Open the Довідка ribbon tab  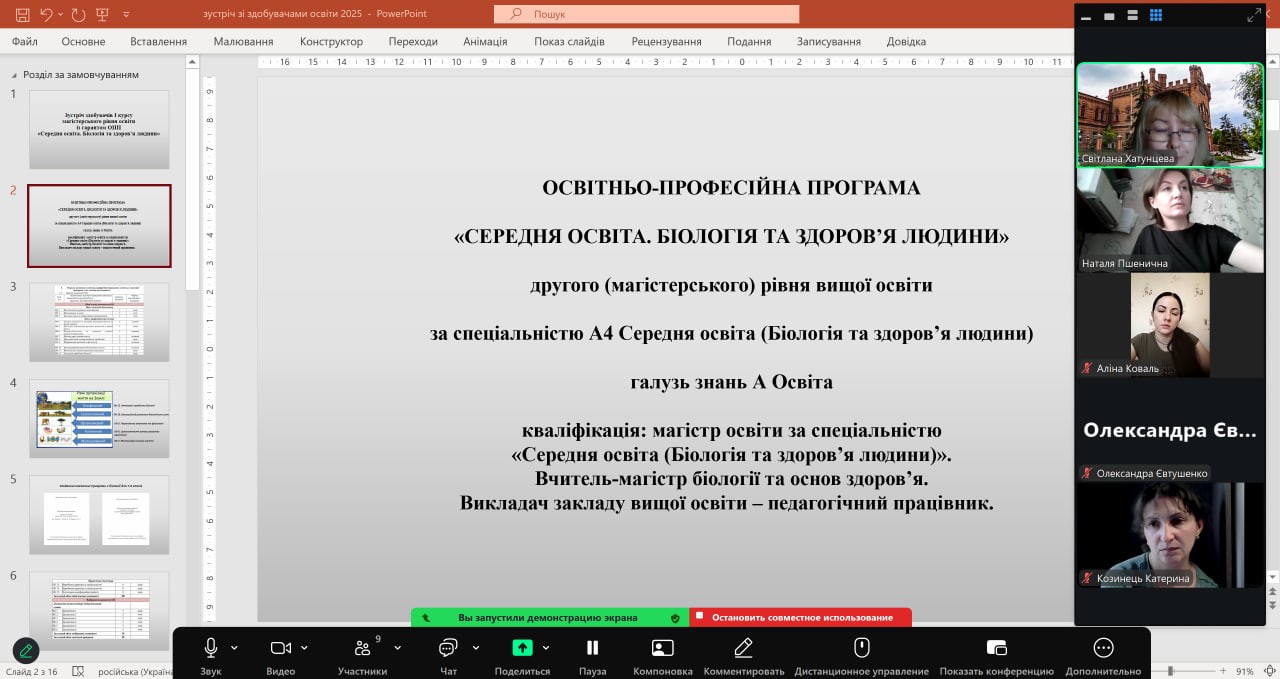[906, 41]
